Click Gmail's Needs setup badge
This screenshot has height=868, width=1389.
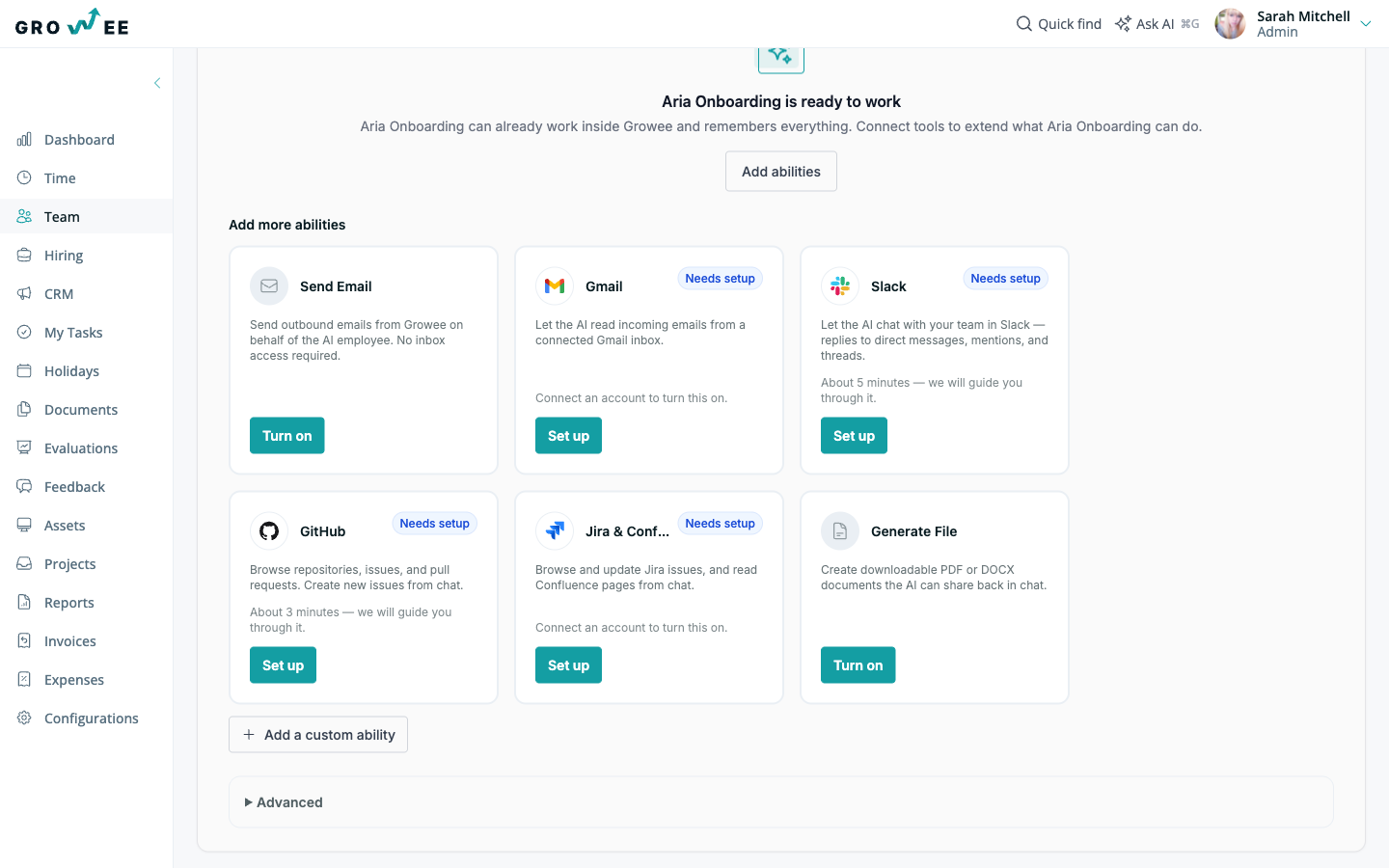click(721, 279)
